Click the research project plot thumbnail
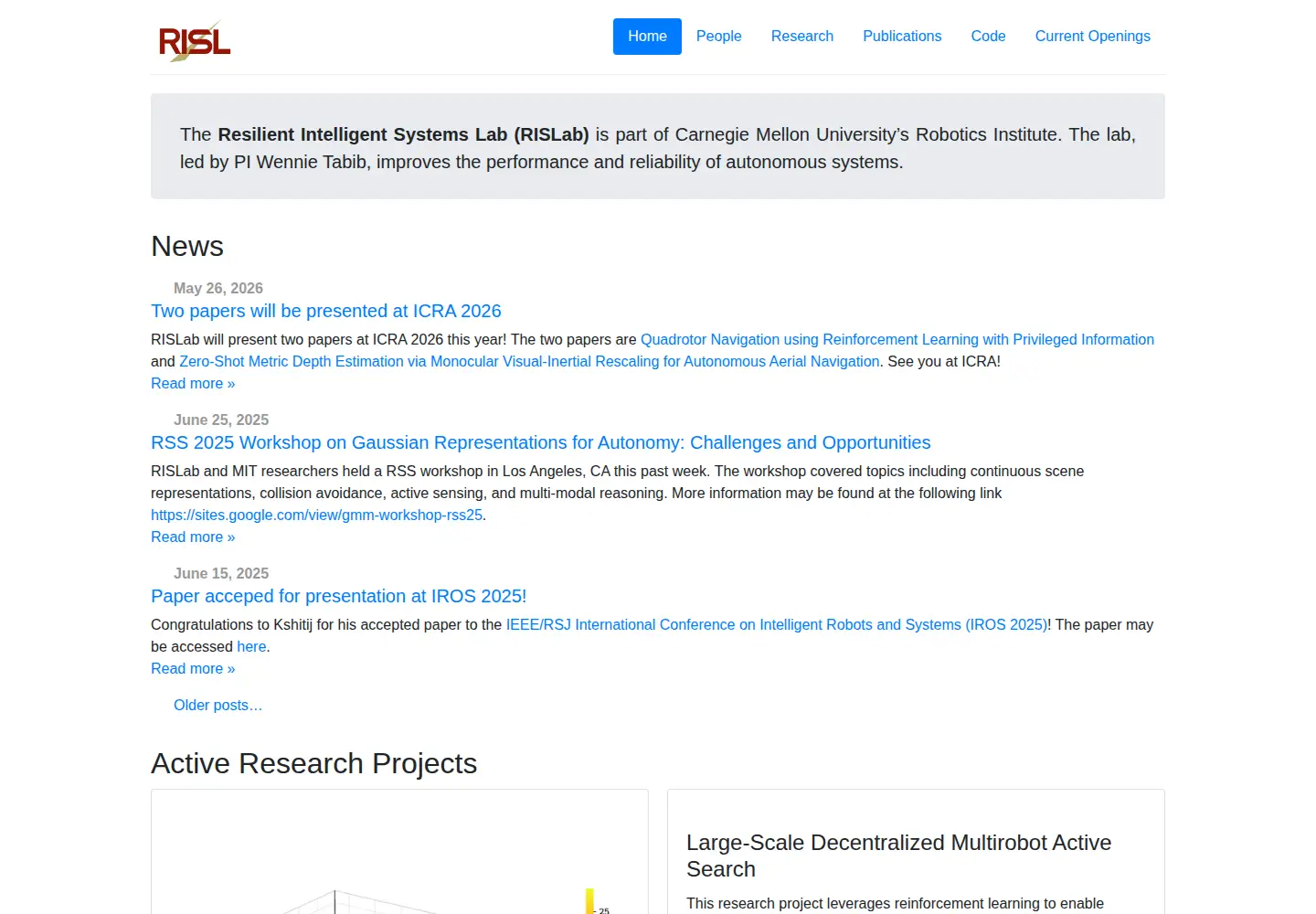The height and width of the screenshot is (914, 1316). click(399, 852)
